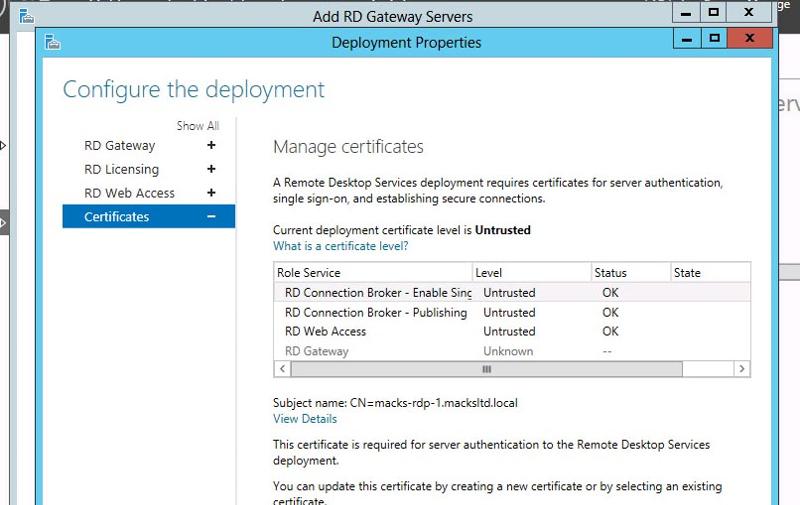Open the View Details link
Viewport: 800px width, 505px height.
click(x=305, y=419)
